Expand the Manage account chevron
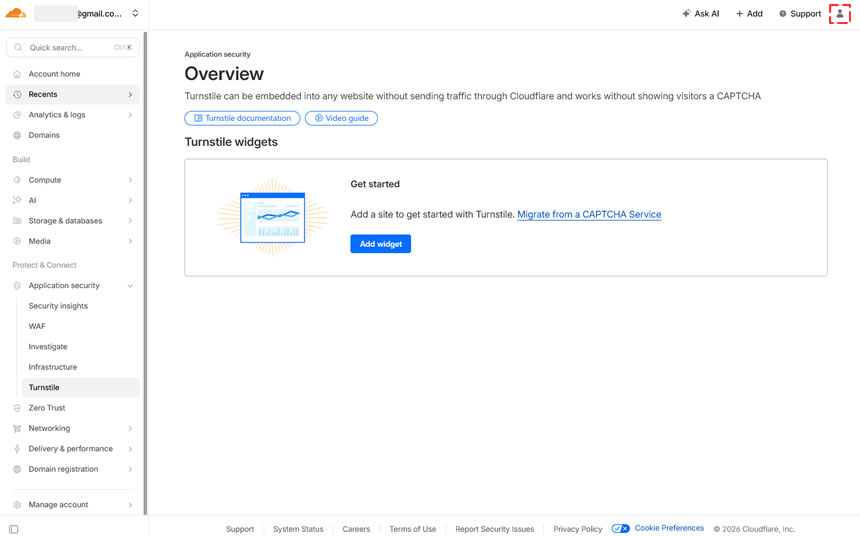The height and width of the screenshot is (536, 860). pyautogui.click(x=131, y=505)
